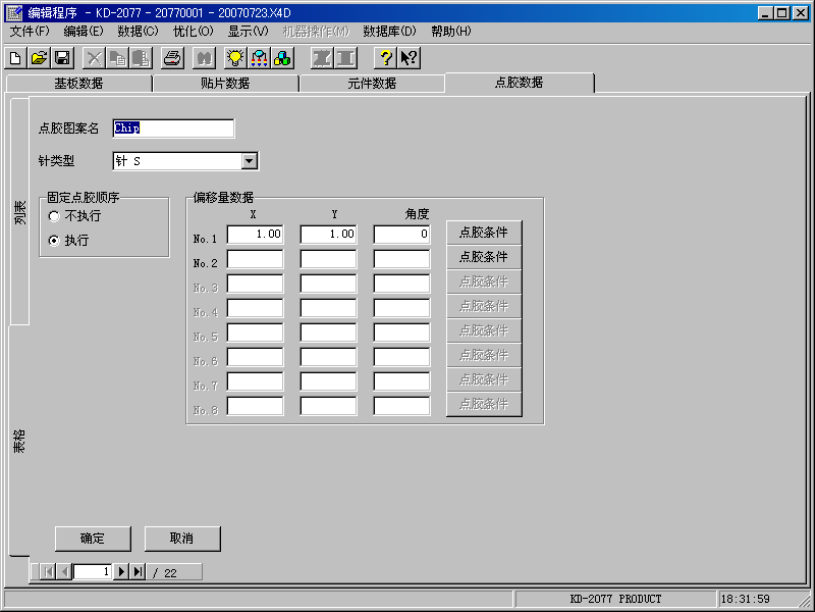Click the 18:31:59 clock in status bar

click(745, 599)
